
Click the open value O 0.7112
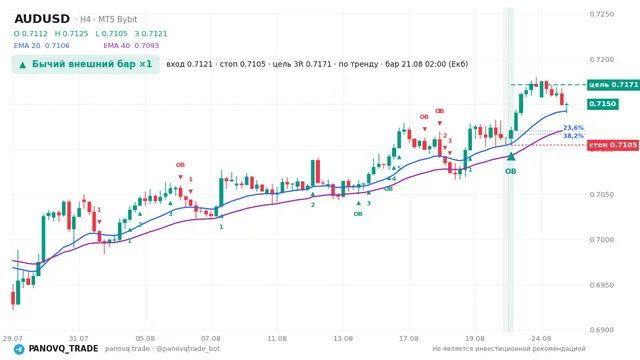[31, 33]
